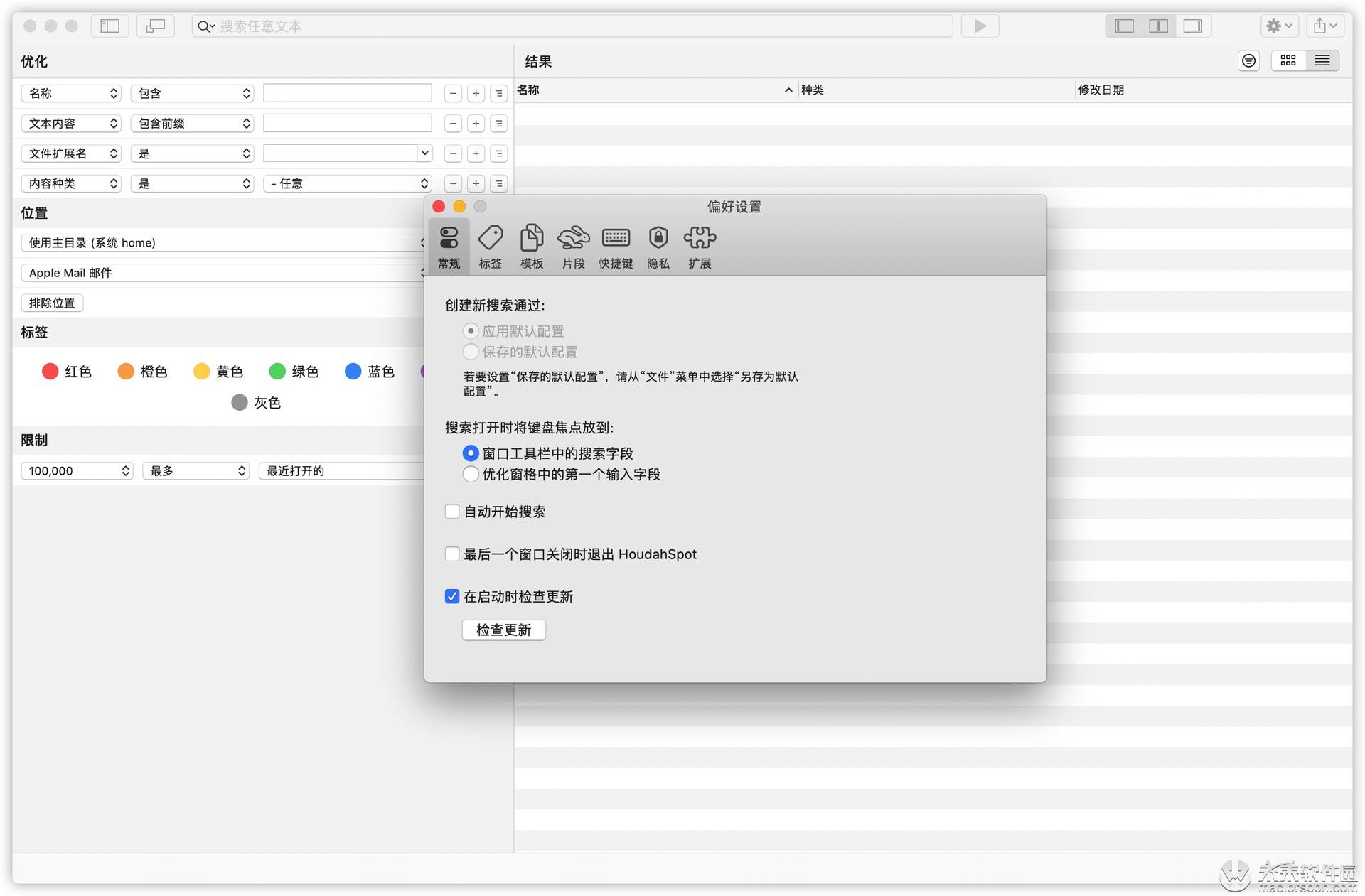Image resolution: width=1365 pixels, height=896 pixels.
Task: Select 优化窗格中的第一个输入字段 radio option
Action: pyautogui.click(x=470, y=474)
